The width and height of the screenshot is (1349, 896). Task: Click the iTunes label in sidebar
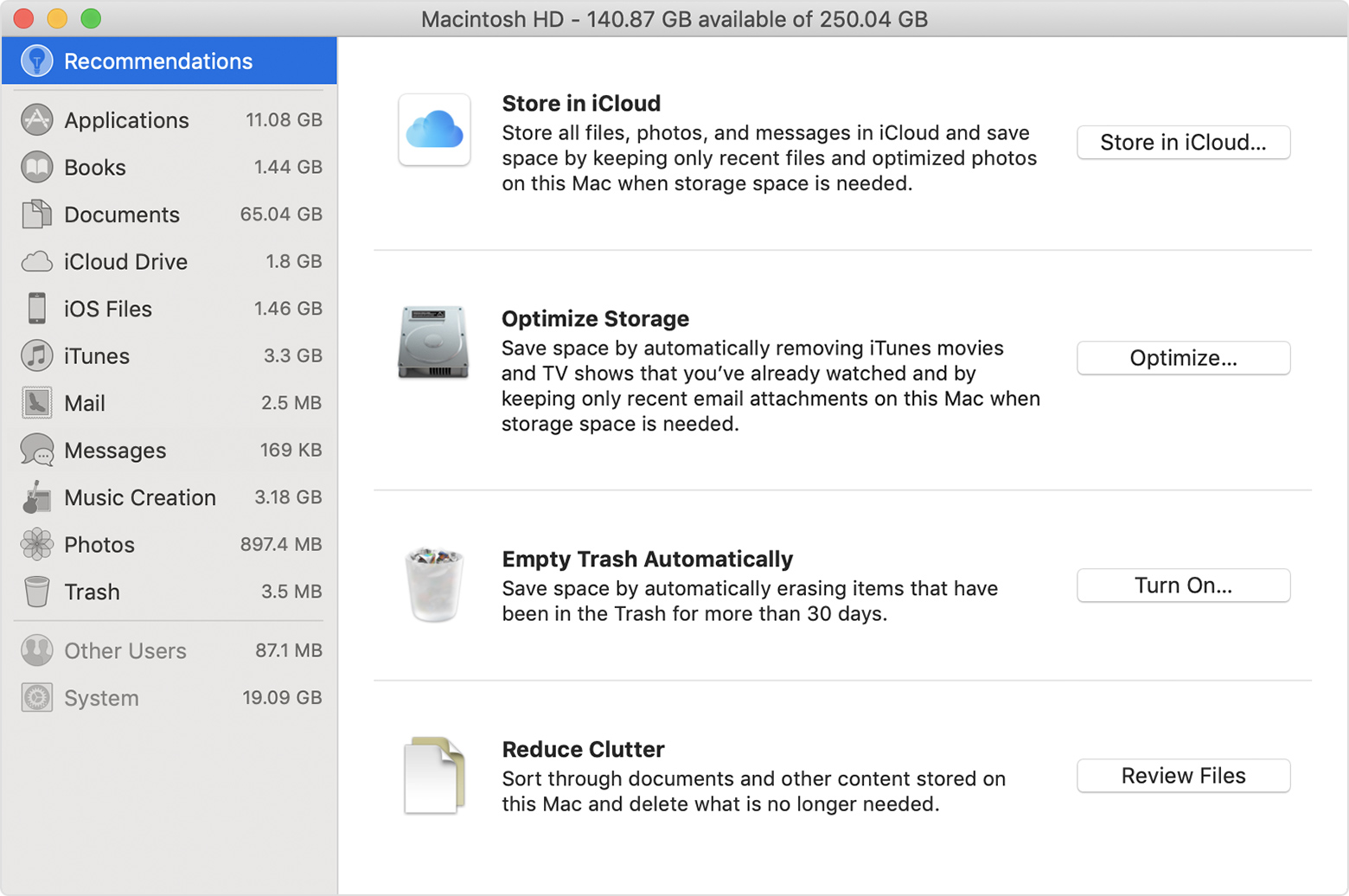coord(97,356)
